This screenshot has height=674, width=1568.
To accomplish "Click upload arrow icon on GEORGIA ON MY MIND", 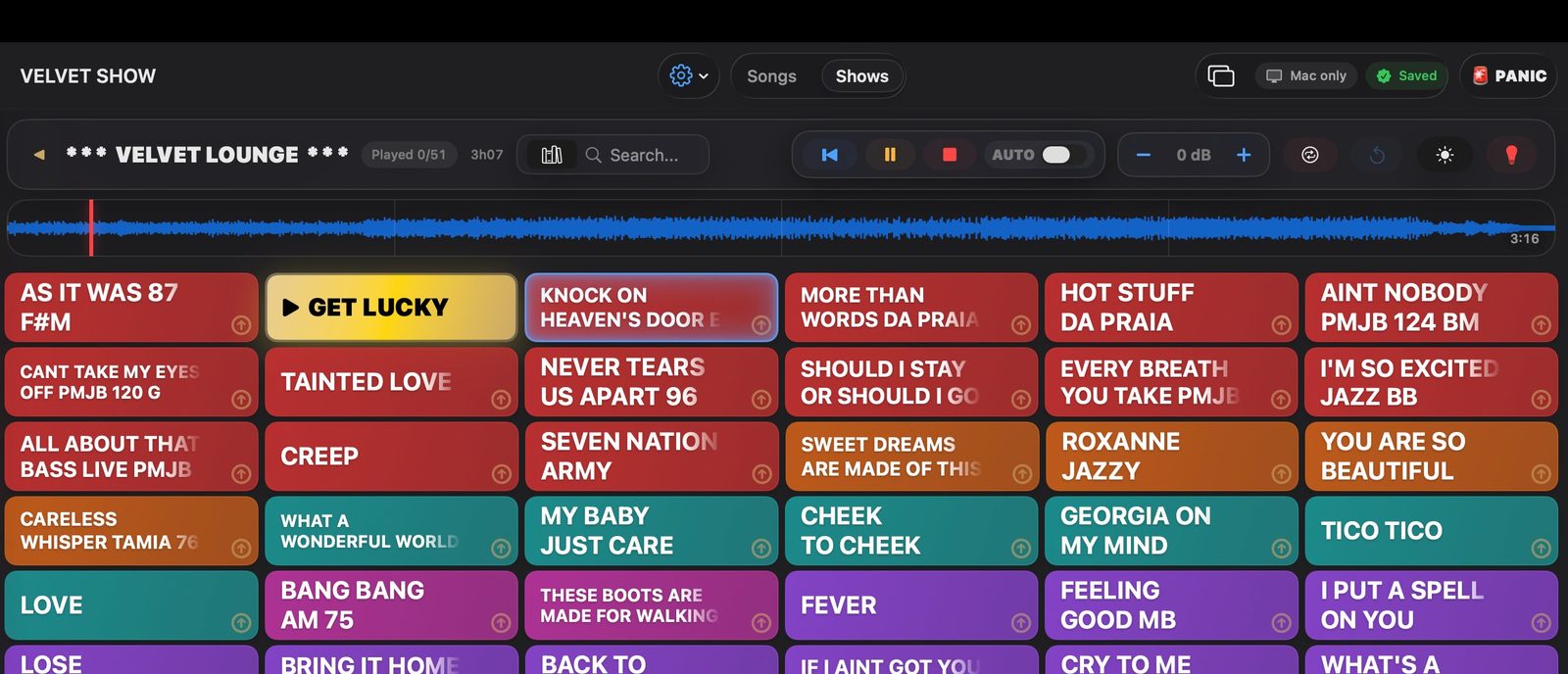I will tap(1281, 549).
